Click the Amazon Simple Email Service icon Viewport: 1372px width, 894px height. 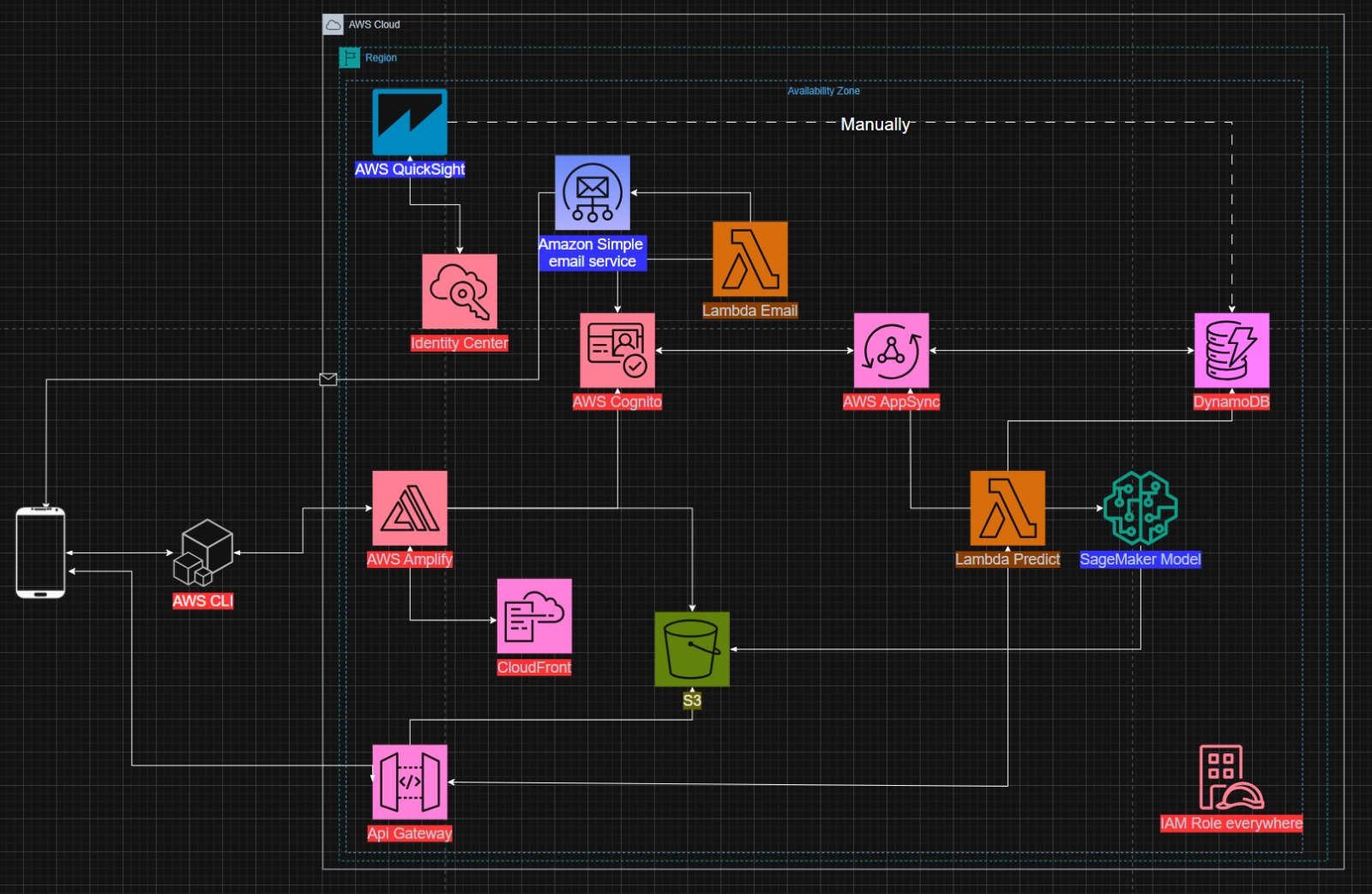(593, 193)
